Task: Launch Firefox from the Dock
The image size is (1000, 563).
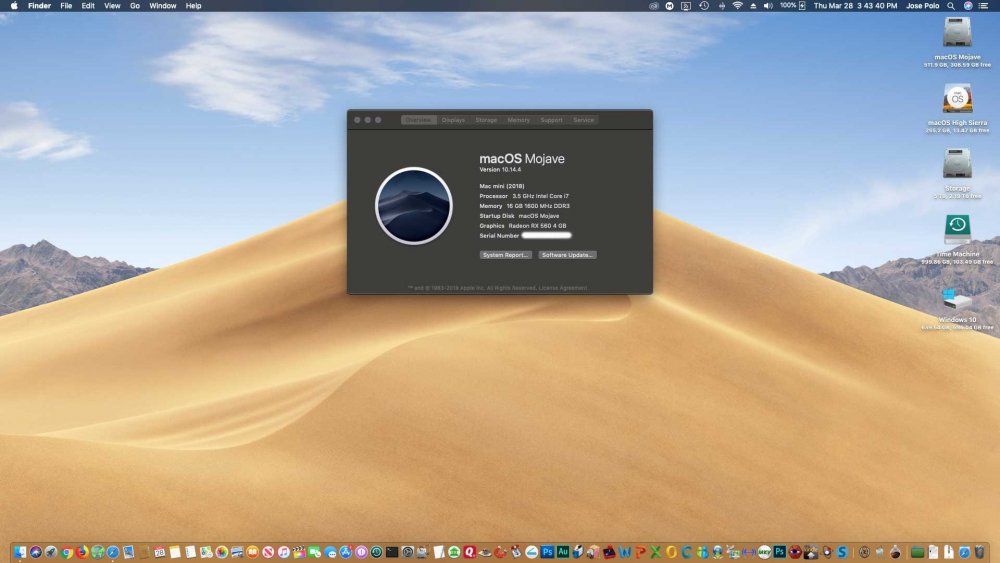Action: [82, 552]
